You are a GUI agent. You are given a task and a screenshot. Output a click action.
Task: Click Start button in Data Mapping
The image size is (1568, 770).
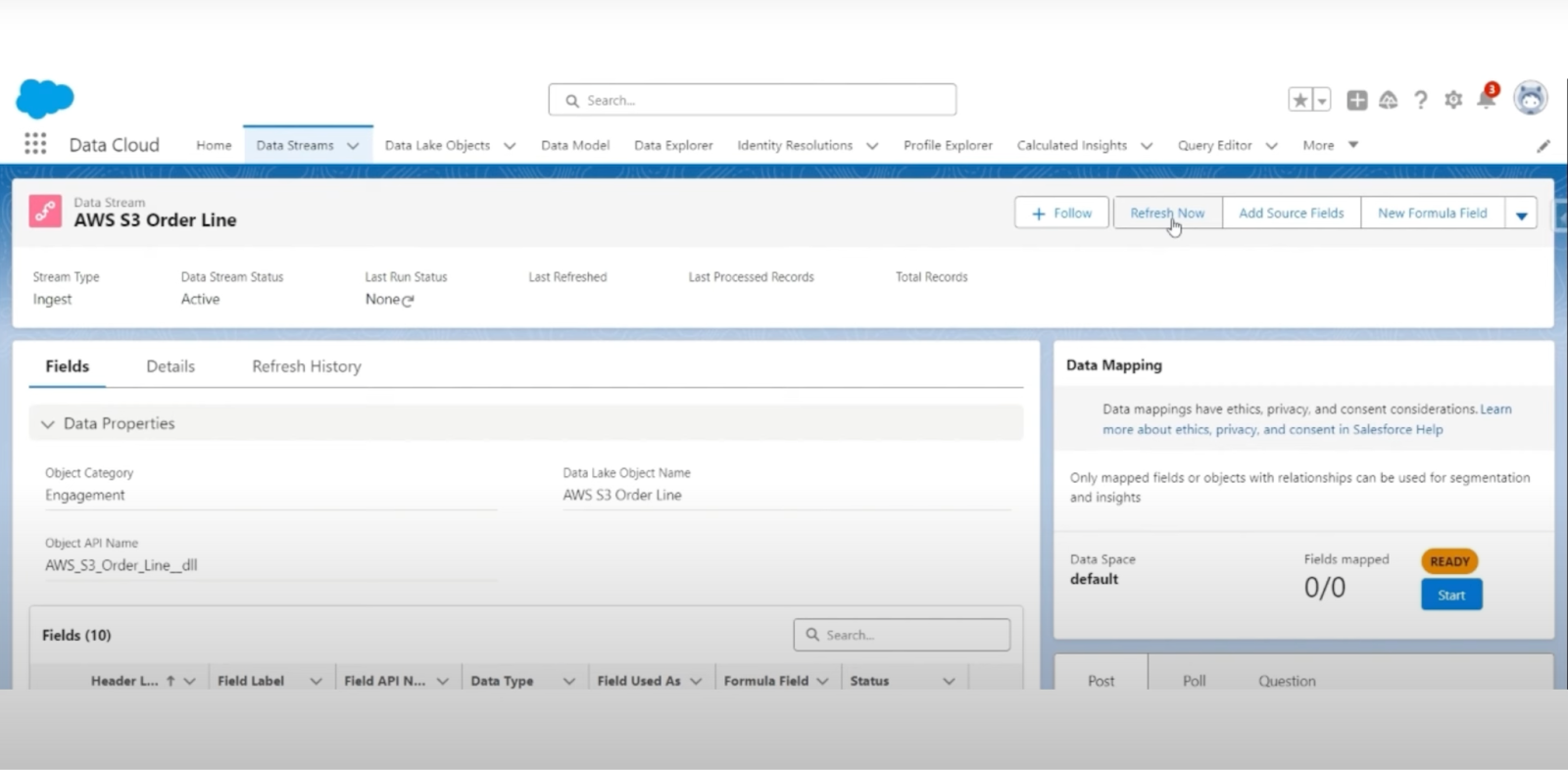click(x=1451, y=595)
